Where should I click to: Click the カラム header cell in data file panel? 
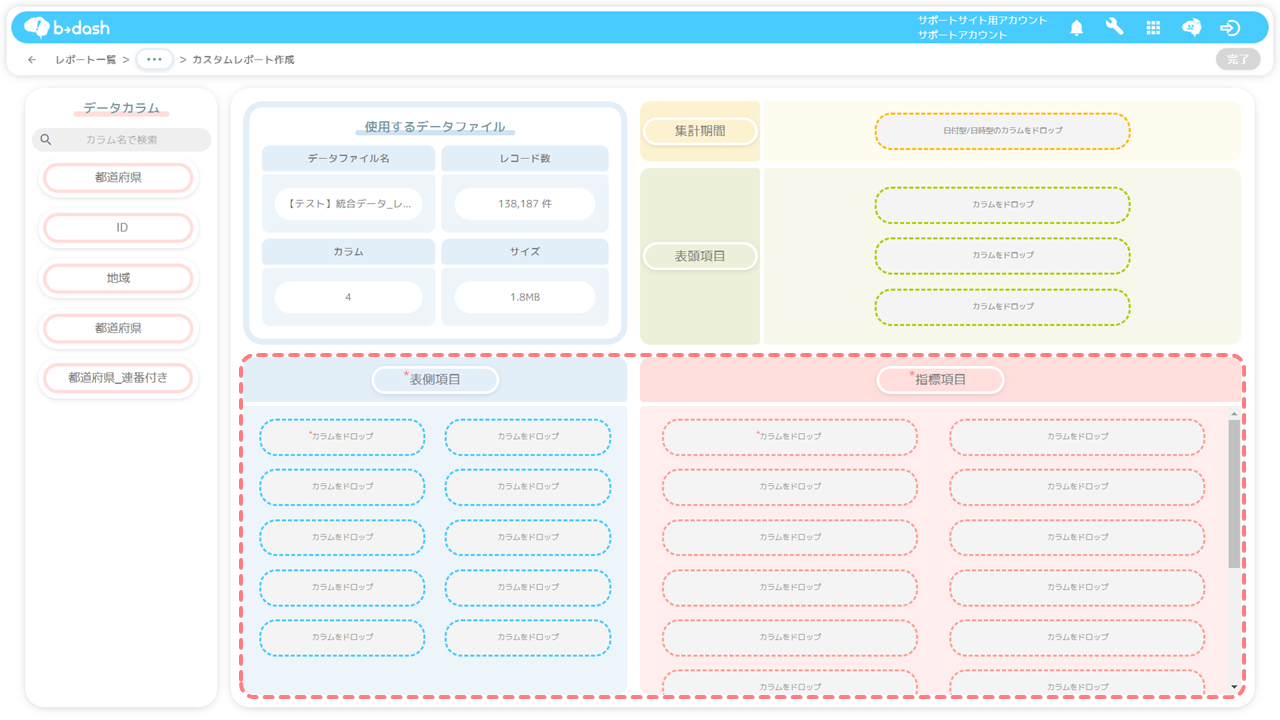click(349, 252)
